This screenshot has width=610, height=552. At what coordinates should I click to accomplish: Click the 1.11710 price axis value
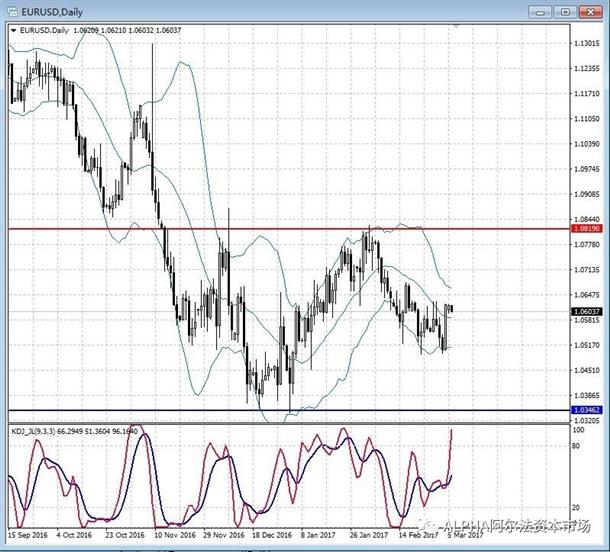587,94
